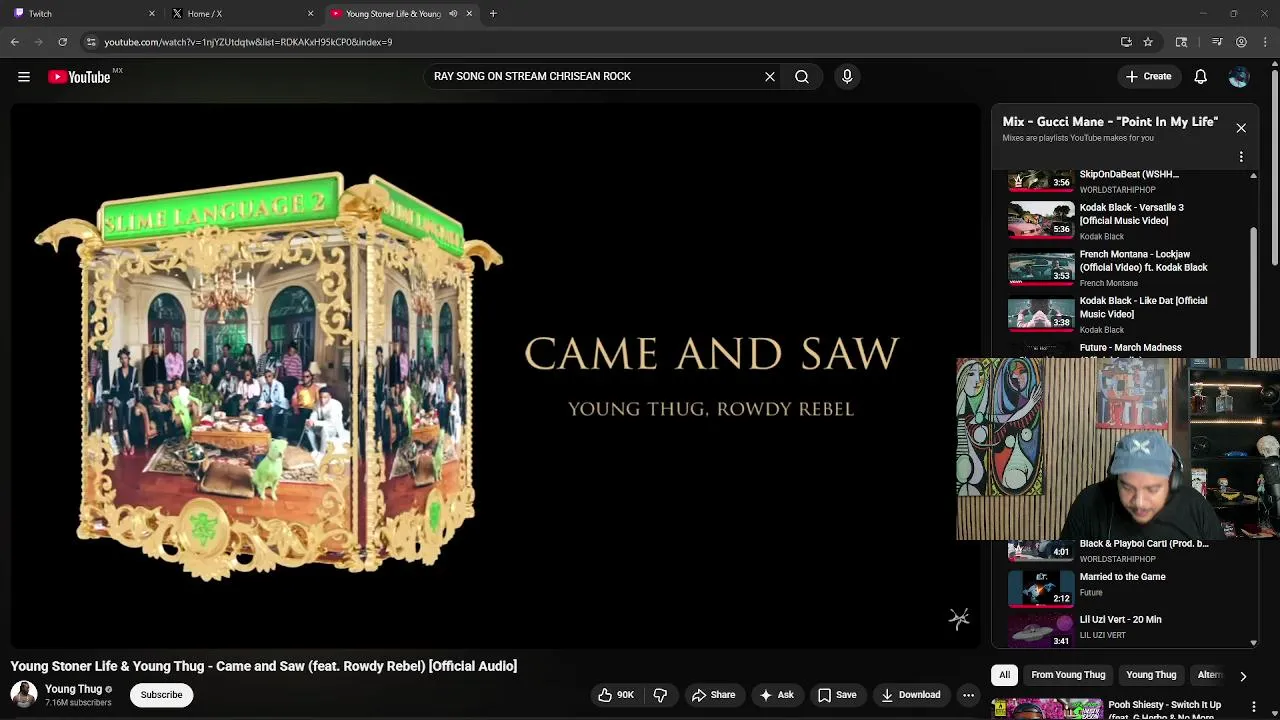Open more actions for the video

(x=968, y=695)
